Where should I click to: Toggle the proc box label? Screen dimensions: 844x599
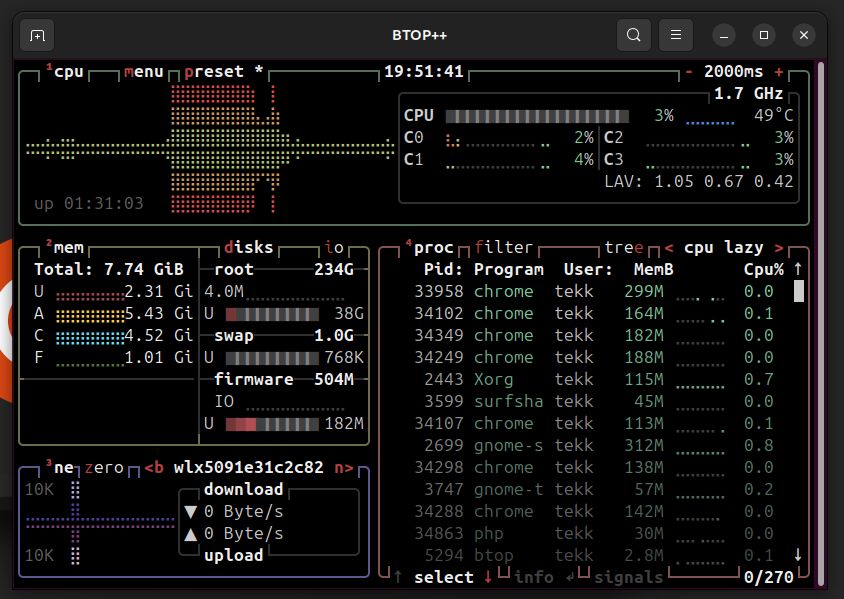[x=429, y=248]
